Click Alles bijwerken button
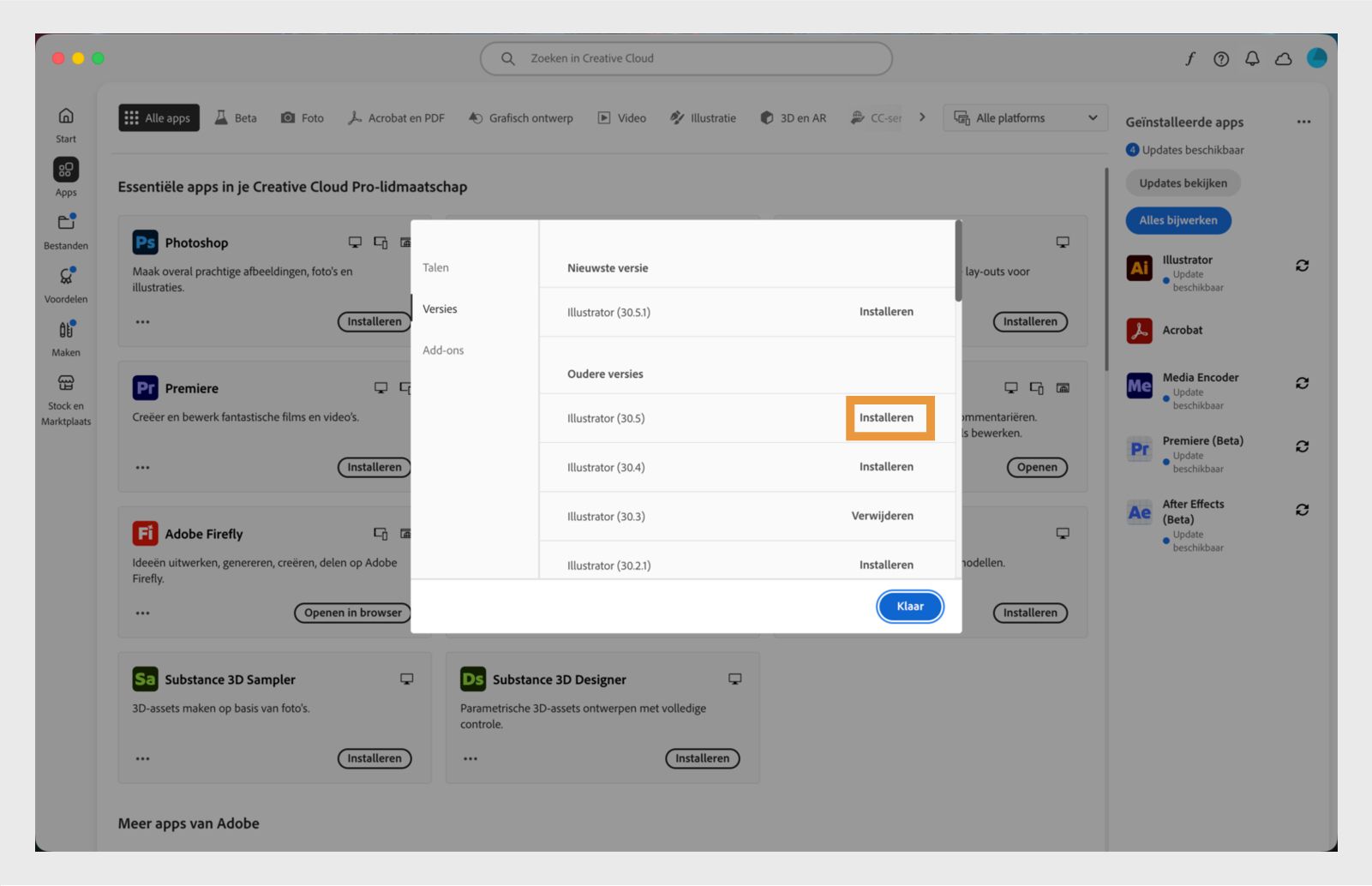 (1178, 220)
